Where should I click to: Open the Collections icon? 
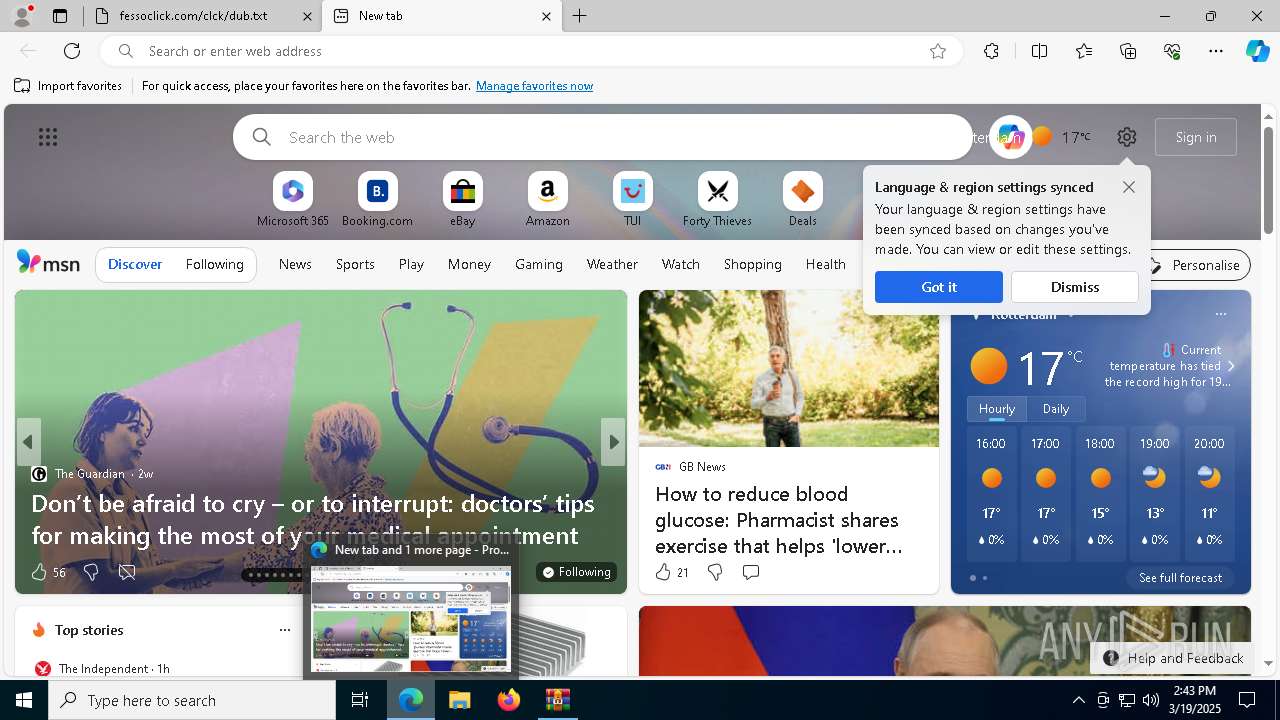point(1128,51)
